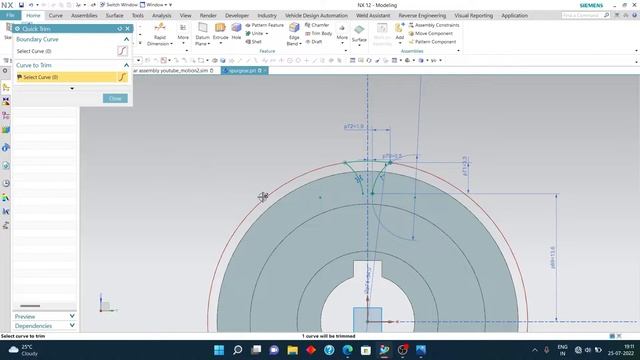The width and height of the screenshot is (640, 360).
Task: Click the Undo icon in title bar
Action: coord(31,5)
